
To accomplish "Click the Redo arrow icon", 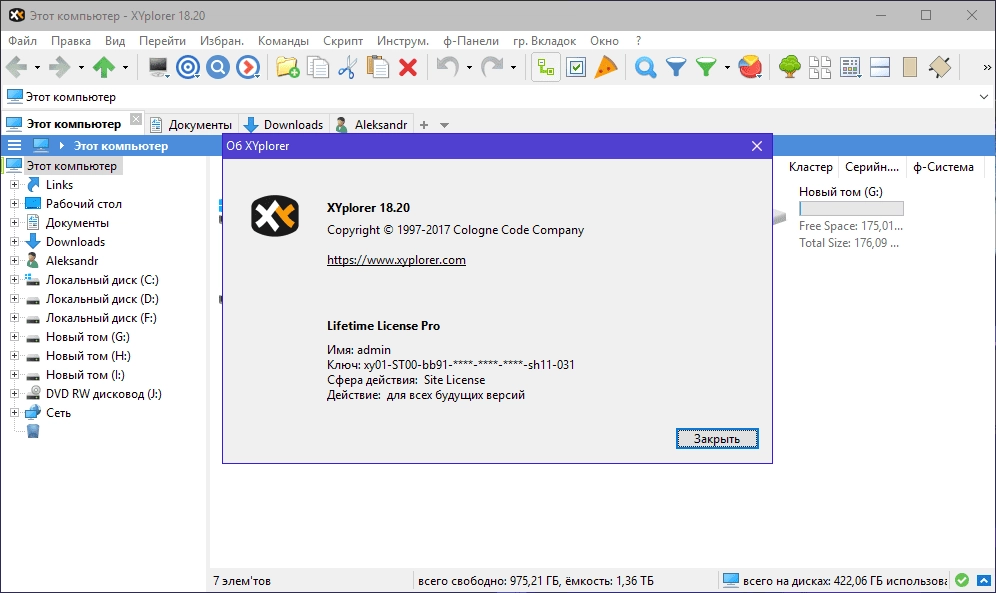I will (492, 67).
